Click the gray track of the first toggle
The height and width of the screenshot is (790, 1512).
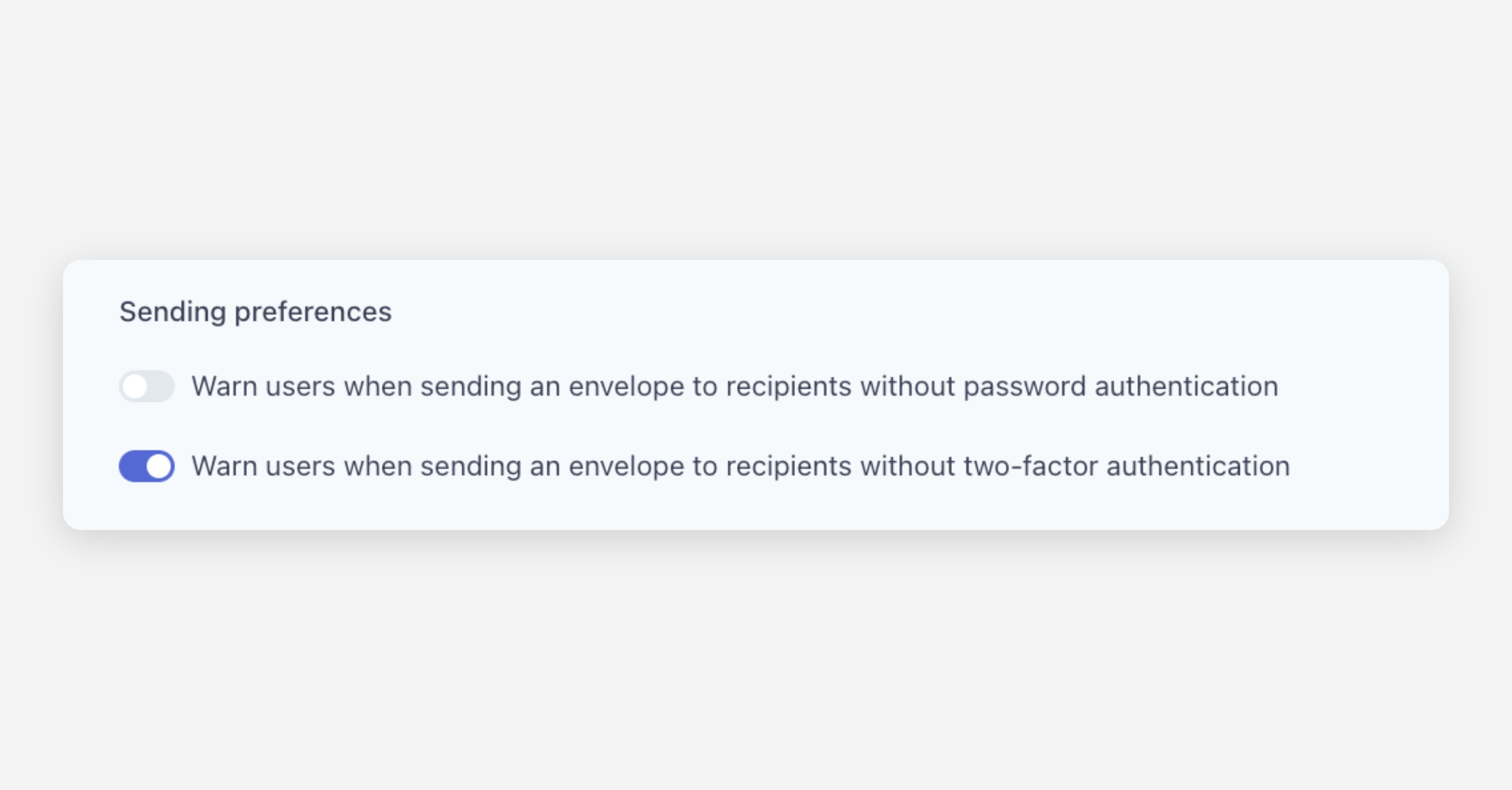(x=161, y=386)
